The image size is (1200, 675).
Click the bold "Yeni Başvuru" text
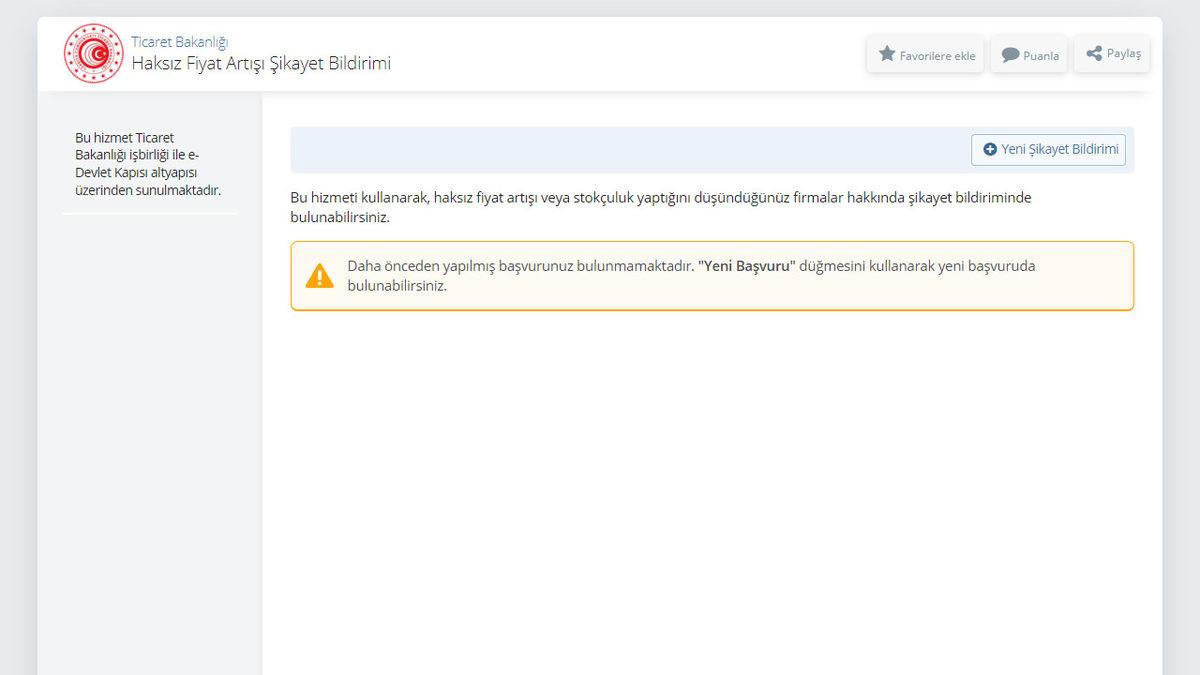pos(746,267)
